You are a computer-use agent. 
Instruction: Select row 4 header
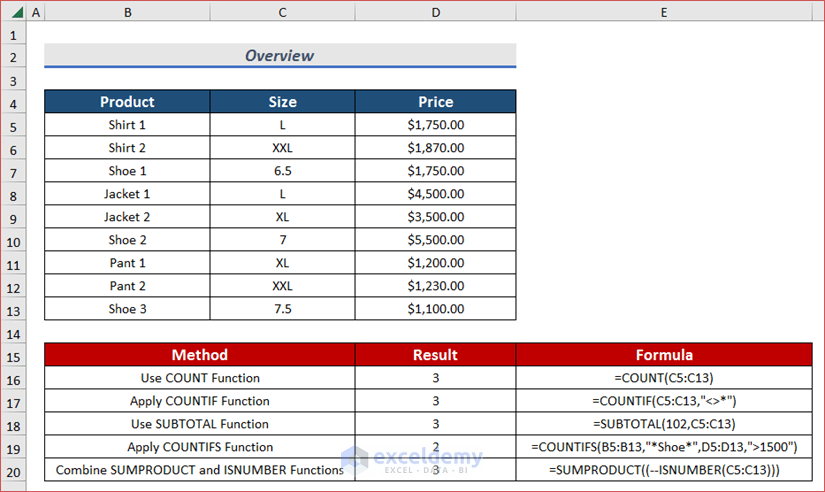pyautogui.click(x=13, y=104)
